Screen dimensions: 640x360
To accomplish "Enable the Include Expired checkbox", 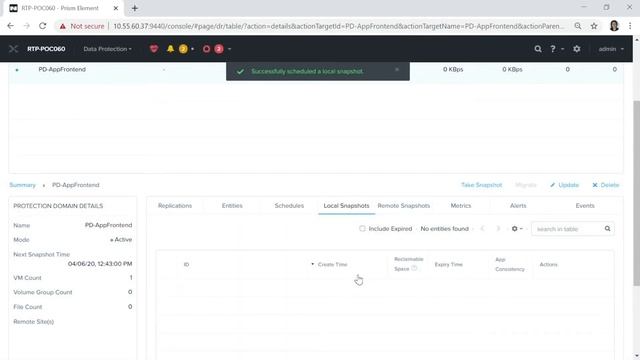I will pyautogui.click(x=362, y=229).
